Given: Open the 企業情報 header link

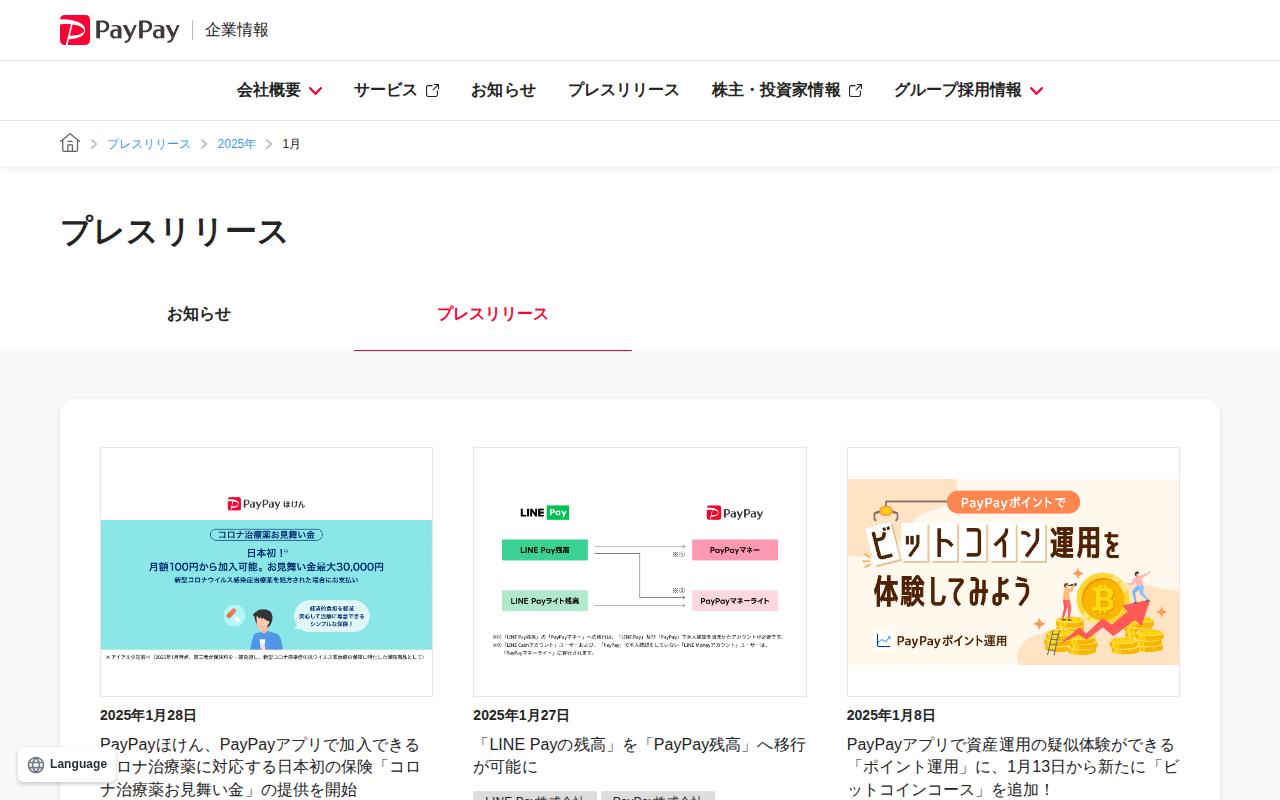Looking at the screenshot, I should (237, 30).
